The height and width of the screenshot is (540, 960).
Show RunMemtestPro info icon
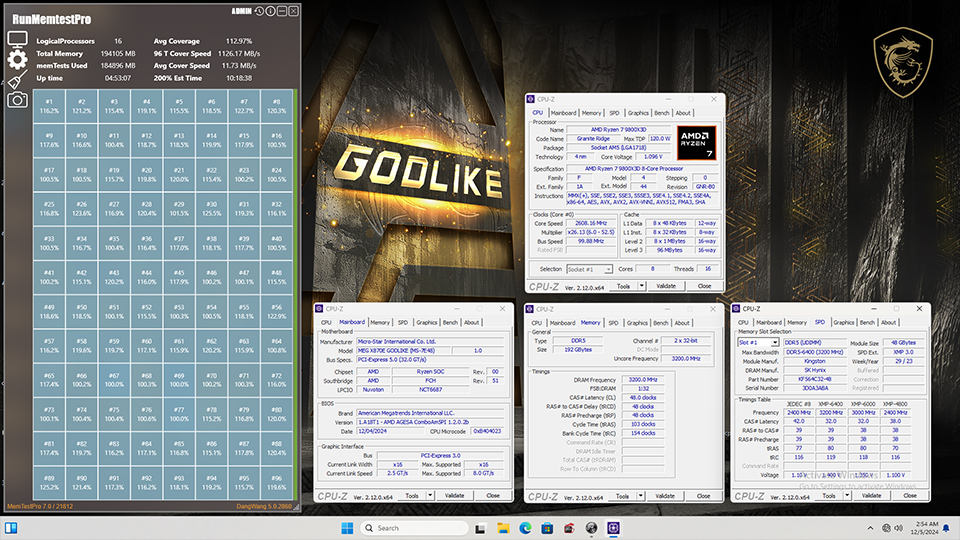point(269,11)
